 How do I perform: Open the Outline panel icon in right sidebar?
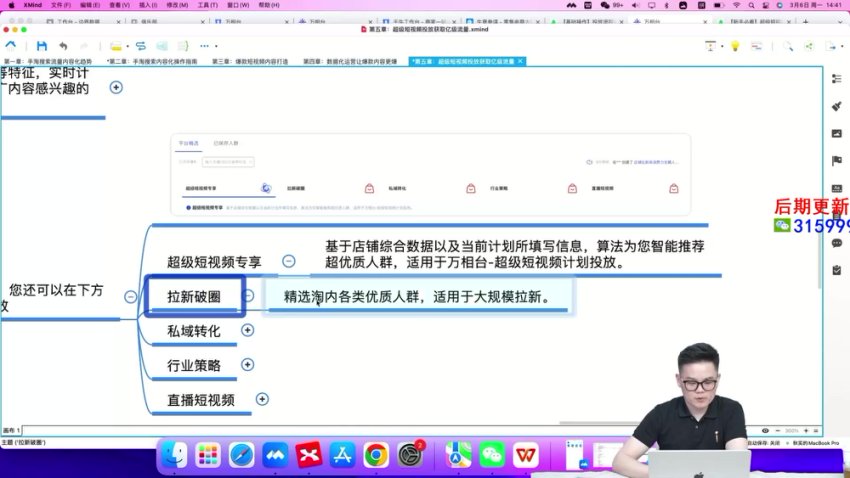pyautogui.click(x=836, y=79)
